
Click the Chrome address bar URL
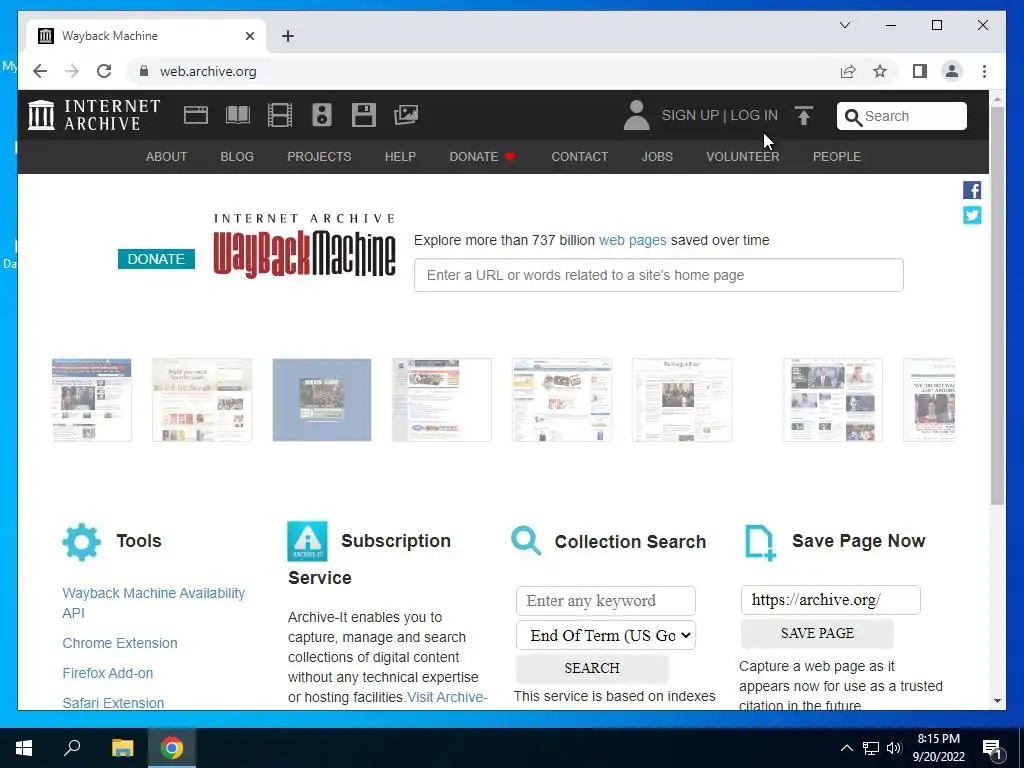[x=208, y=71]
